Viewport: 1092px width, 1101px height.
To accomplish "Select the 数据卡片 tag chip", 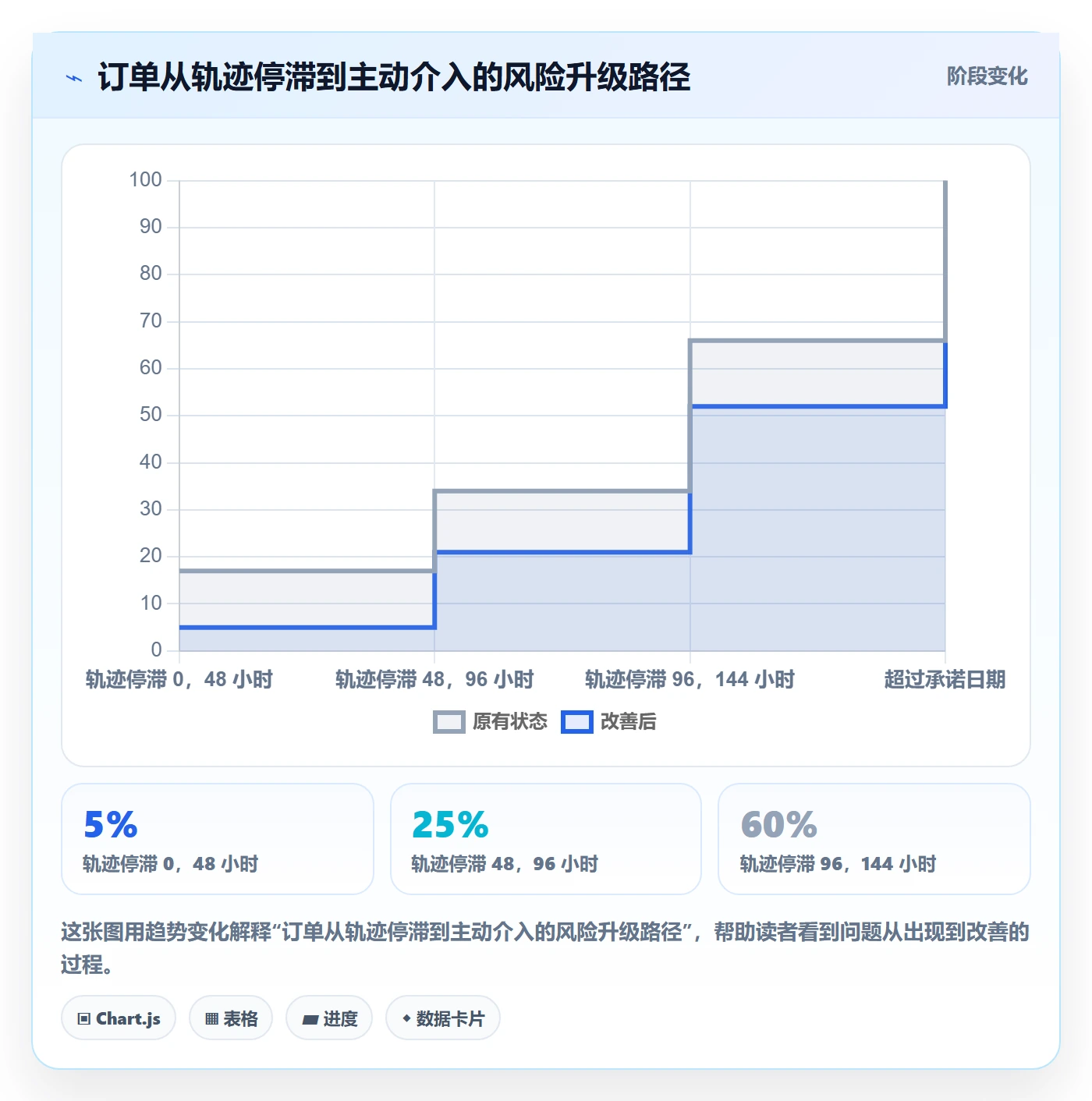I will [443, 1018].
